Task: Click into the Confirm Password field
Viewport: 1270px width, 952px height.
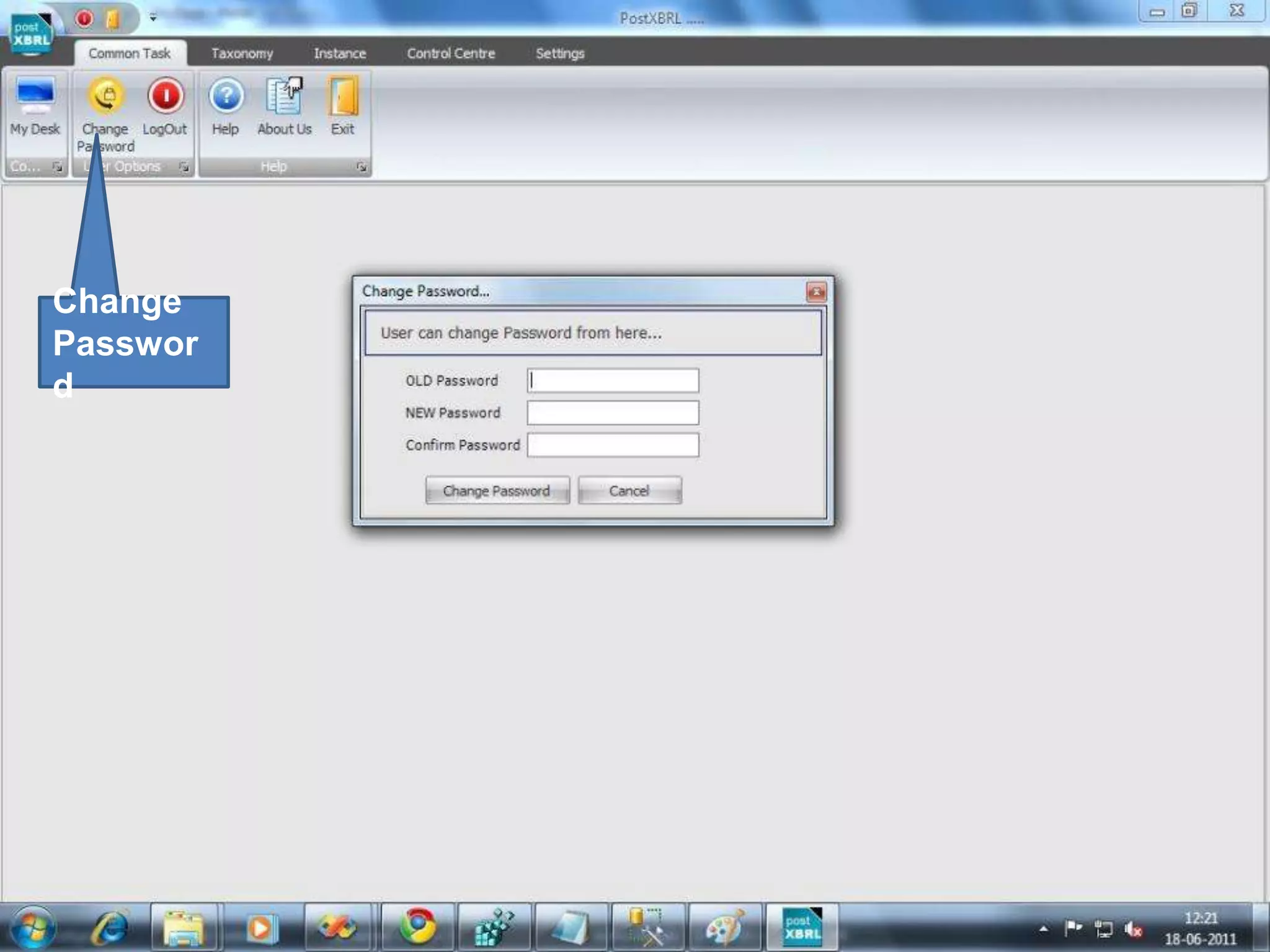Action: 613,445
